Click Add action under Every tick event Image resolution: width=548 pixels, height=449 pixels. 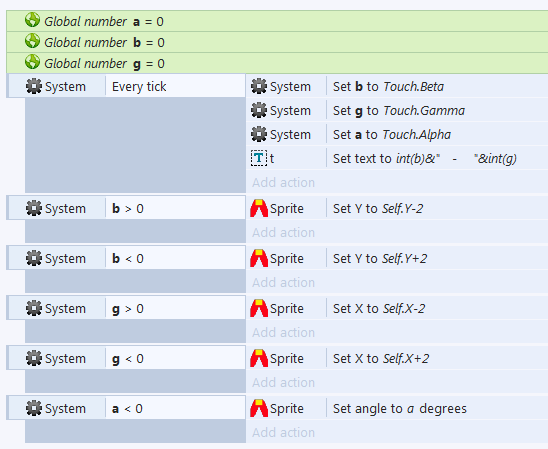[283, 182]
